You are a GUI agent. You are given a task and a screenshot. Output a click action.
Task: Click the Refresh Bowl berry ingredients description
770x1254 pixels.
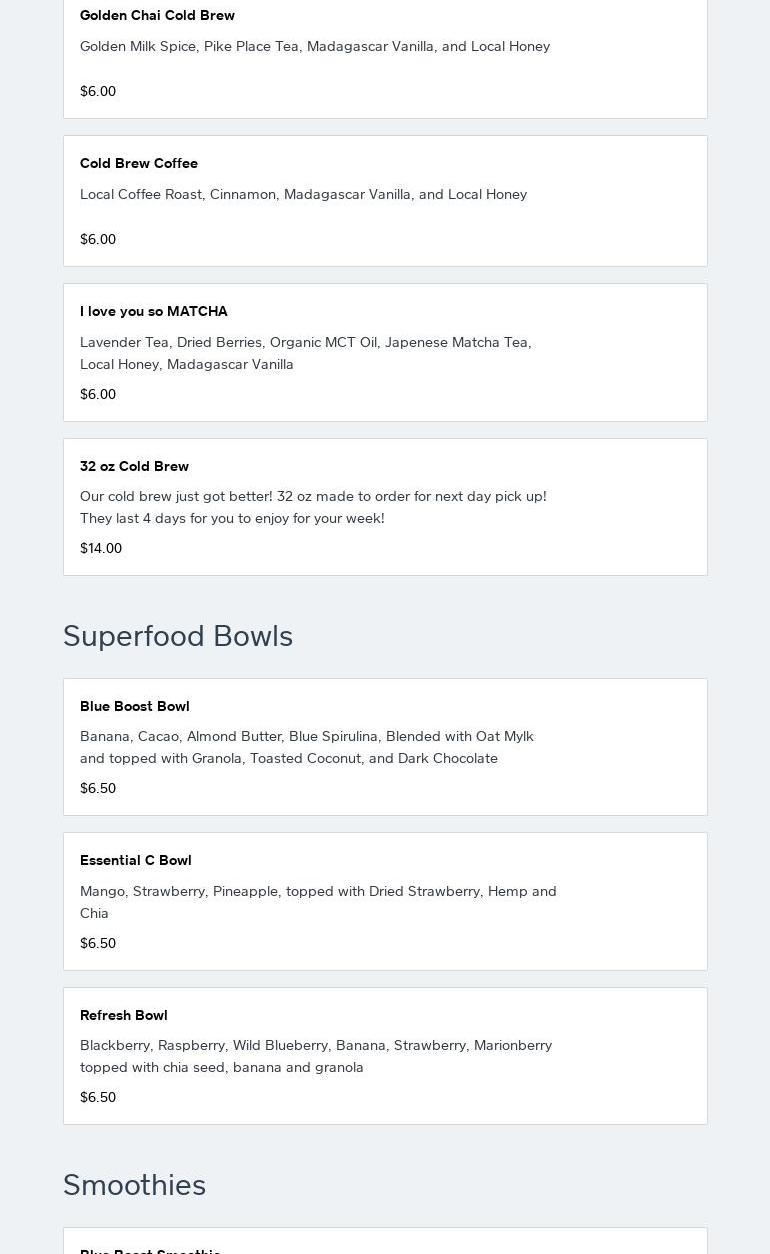(x=316, y=1056)
